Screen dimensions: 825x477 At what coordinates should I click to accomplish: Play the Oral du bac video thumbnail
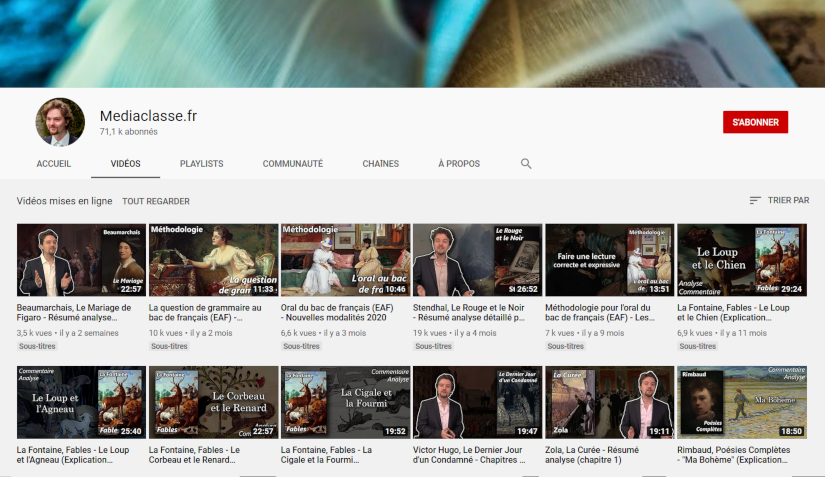coord(345,260)
